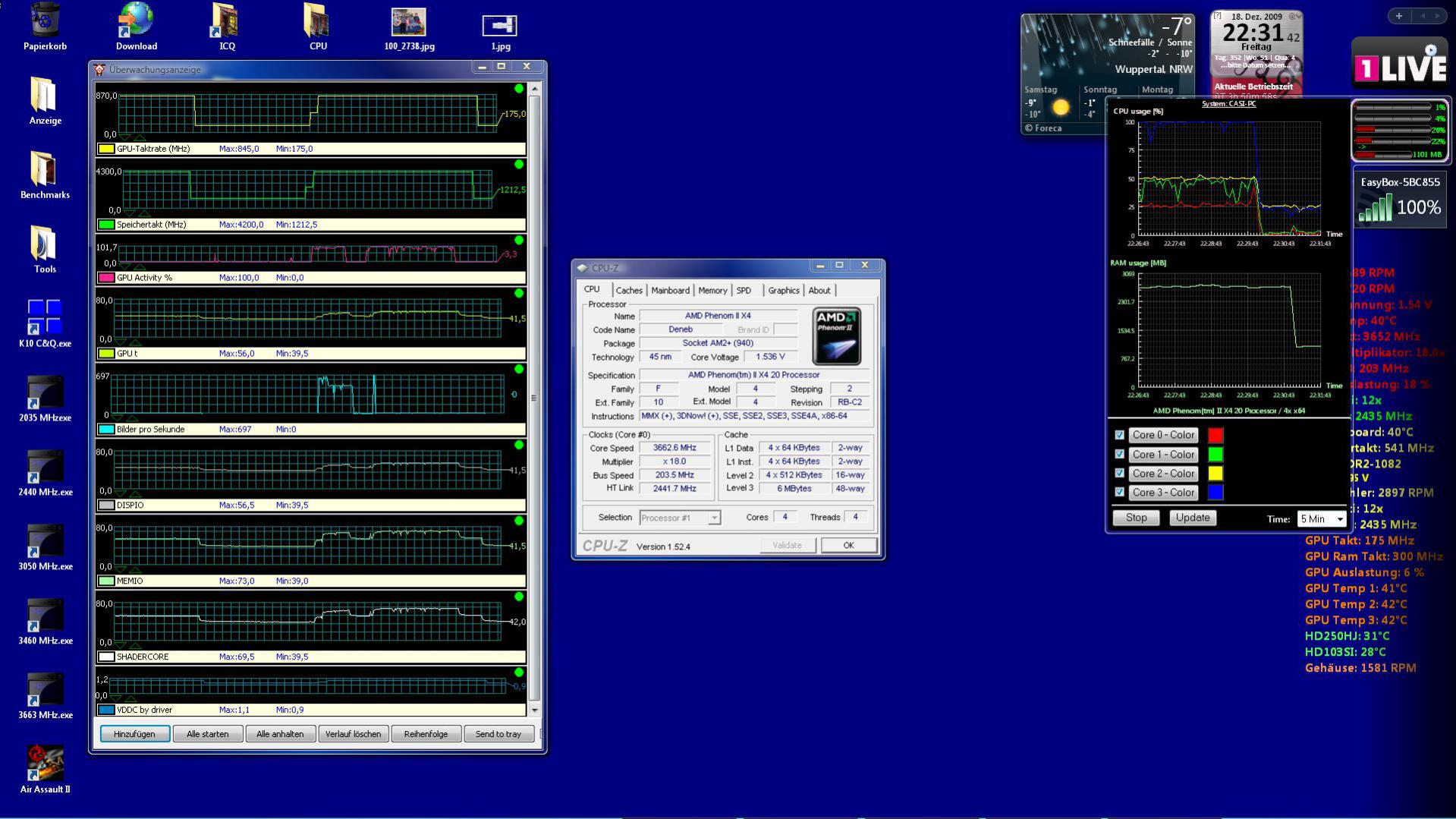The width and height of the screenshot is (1456, 819).
Task: Select the Tools folder icon
Action: (46, 249)
